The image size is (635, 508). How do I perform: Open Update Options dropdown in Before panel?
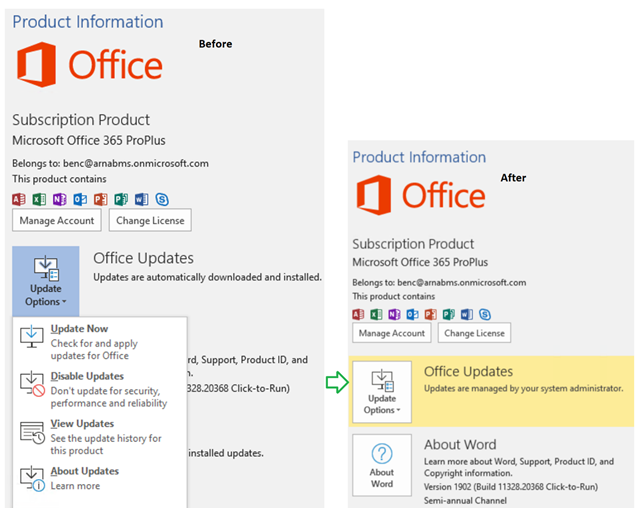tap(46, 281)
